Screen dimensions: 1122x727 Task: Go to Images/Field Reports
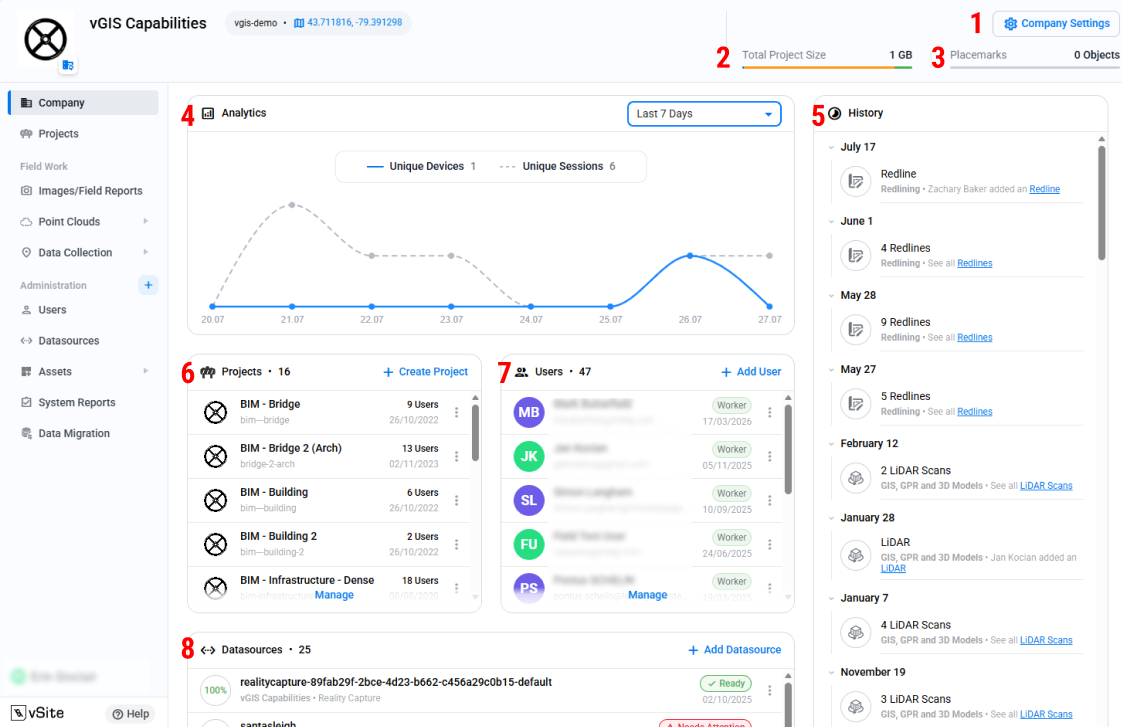[x=90, y=191]
